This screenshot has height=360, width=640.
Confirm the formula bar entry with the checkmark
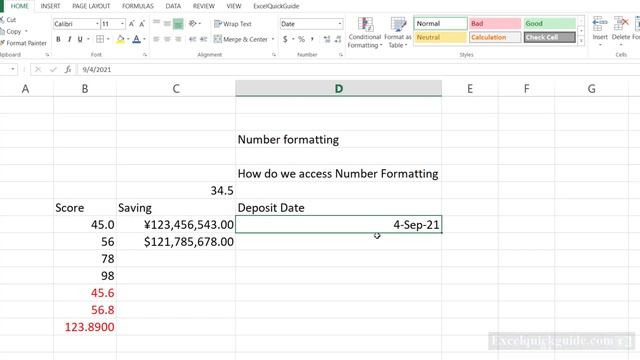53,69
